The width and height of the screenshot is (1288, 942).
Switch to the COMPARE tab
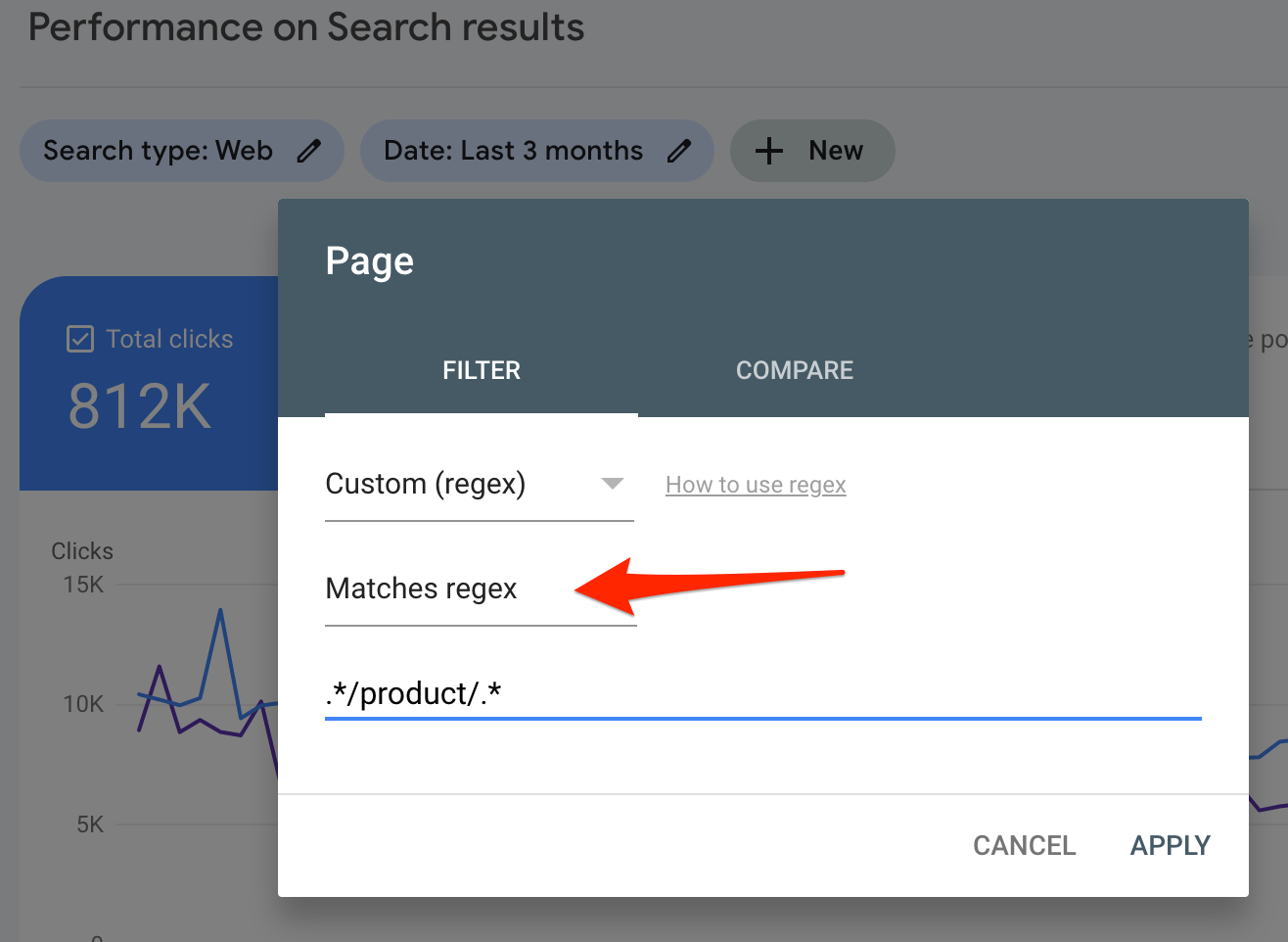click(794, 370)
